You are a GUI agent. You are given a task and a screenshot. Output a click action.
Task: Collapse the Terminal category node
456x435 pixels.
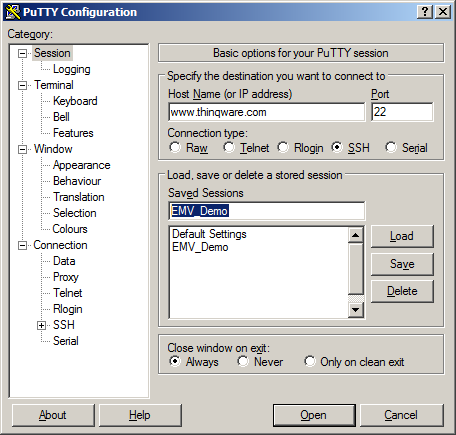click(x=22, y=85)
